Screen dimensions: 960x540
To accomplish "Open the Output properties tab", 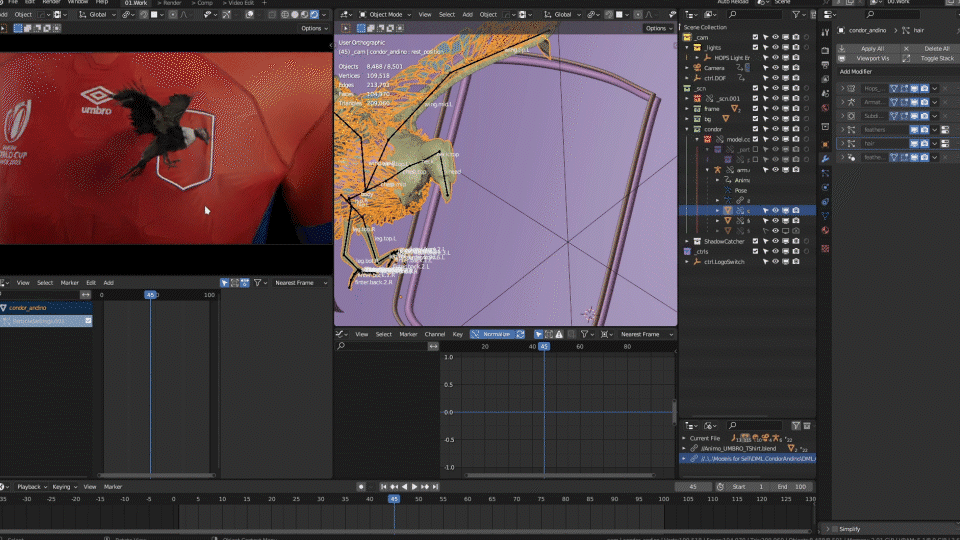I will 825,65.
